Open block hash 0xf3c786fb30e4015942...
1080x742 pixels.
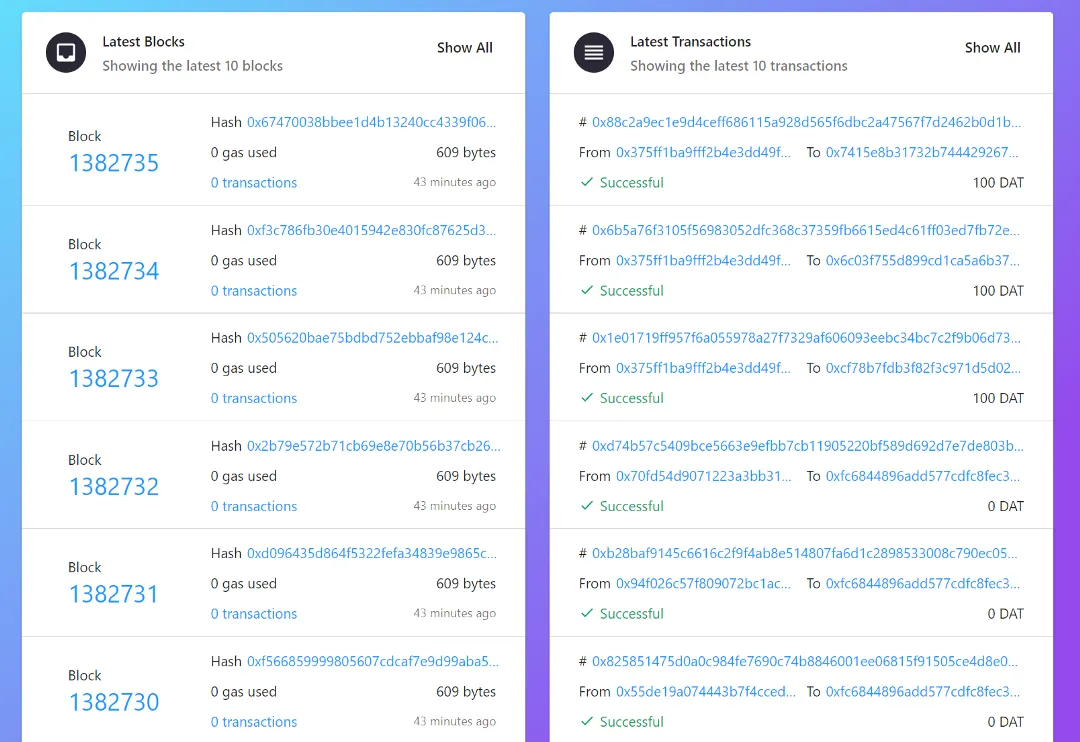click(371, 230)
